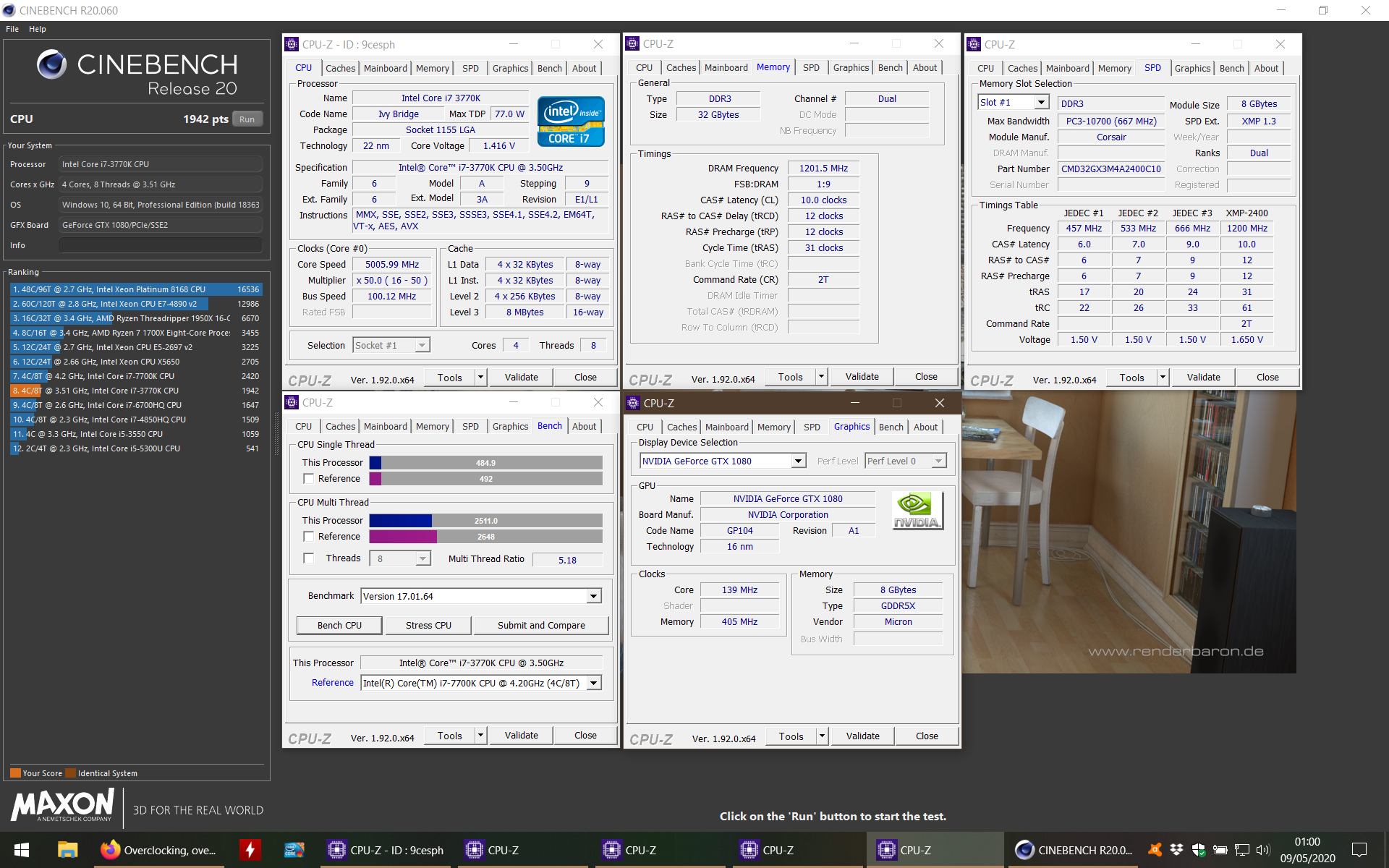
Task: Select ranking row '1. 48C/96T Xeon Platinum 8168'
Action: (x=135, y=289)
